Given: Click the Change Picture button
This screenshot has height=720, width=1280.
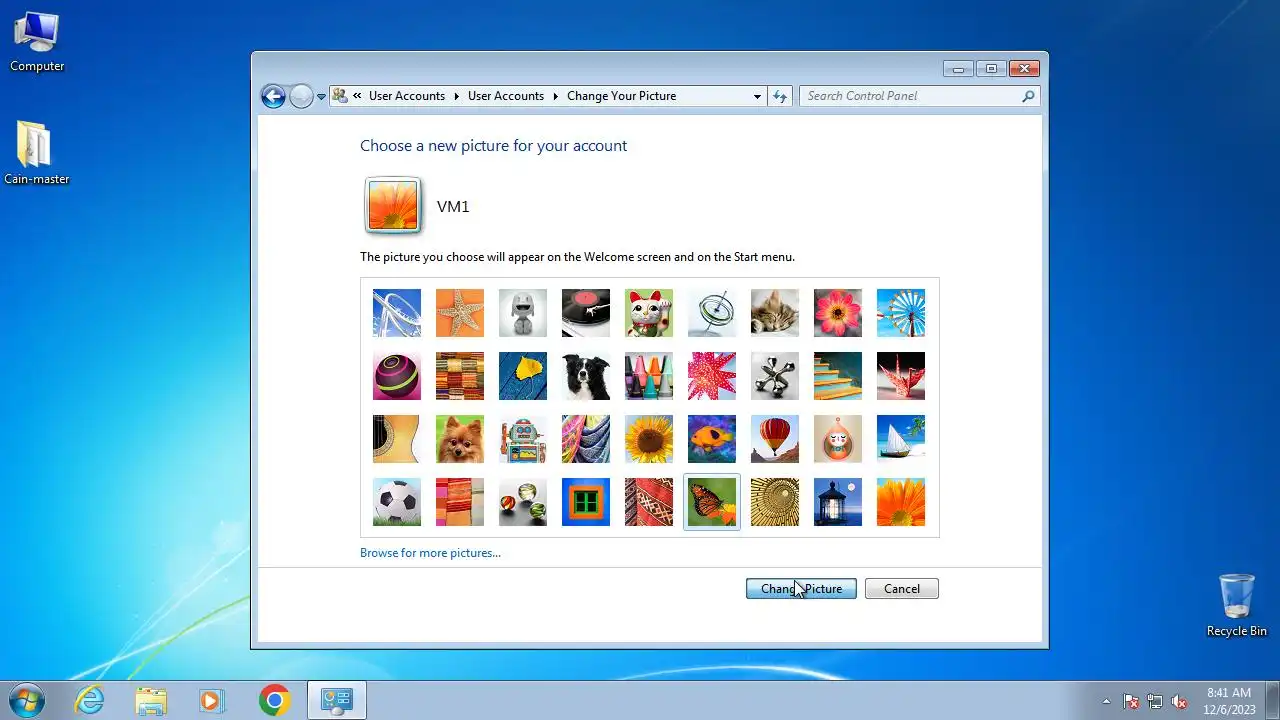Looking at the screenshot, I should coord(801,589).
